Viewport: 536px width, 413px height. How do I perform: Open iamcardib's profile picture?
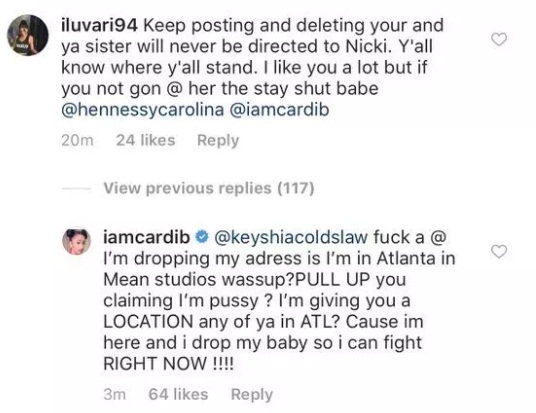point(76,241)
